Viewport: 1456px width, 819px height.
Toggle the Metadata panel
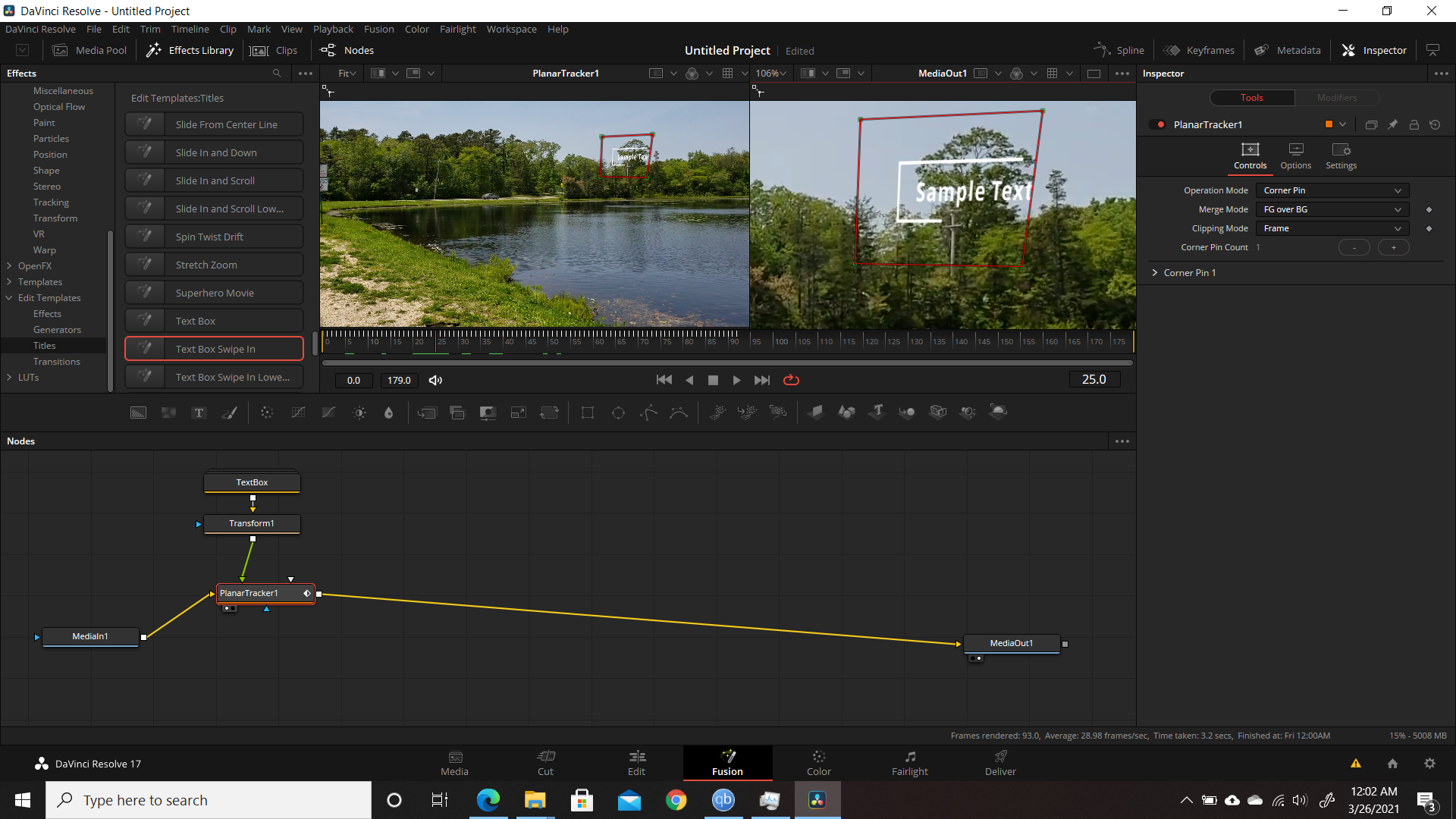pos(1288,51)
